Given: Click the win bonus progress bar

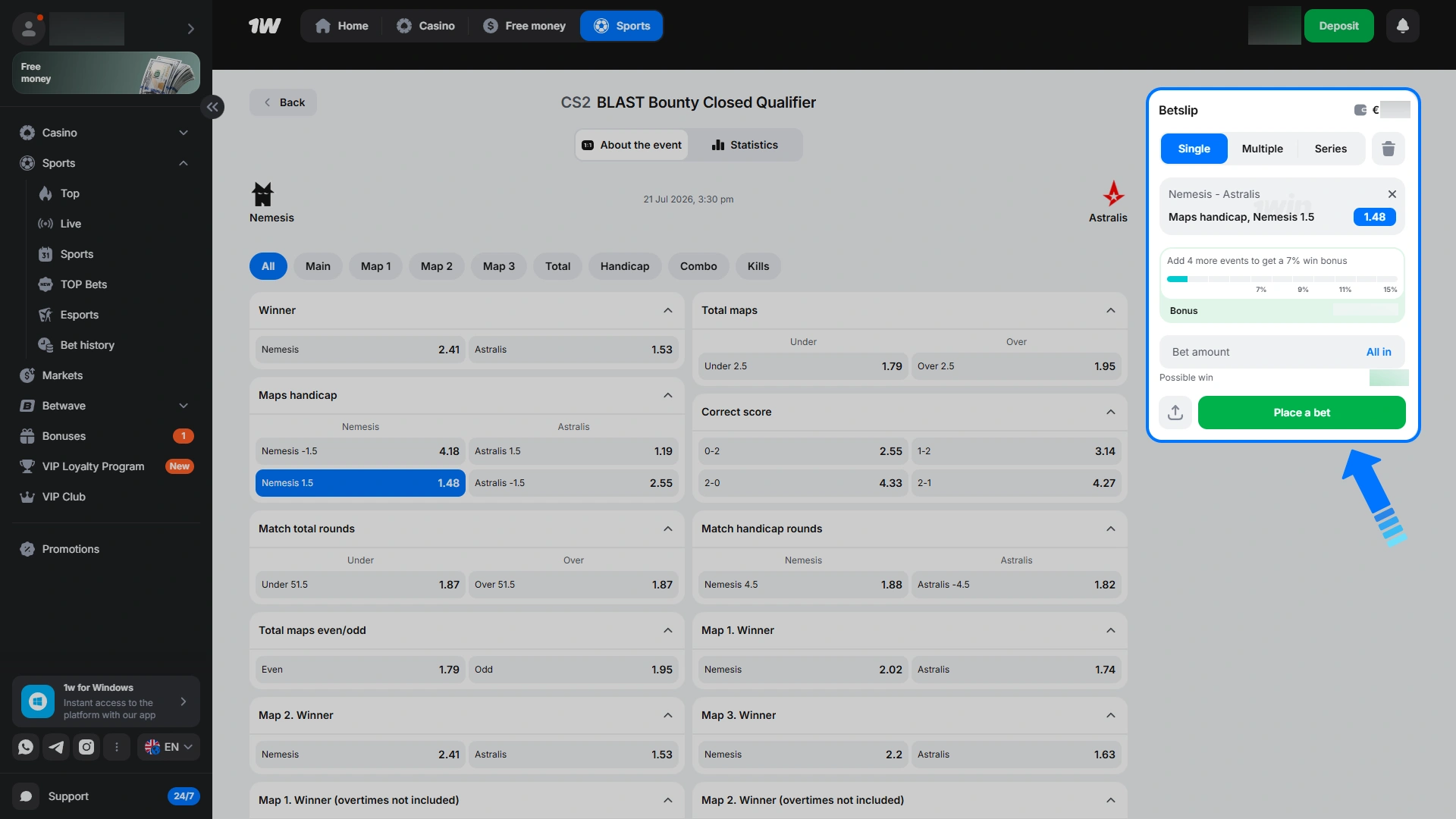Looking at the screenshot, I should 1282,279.
